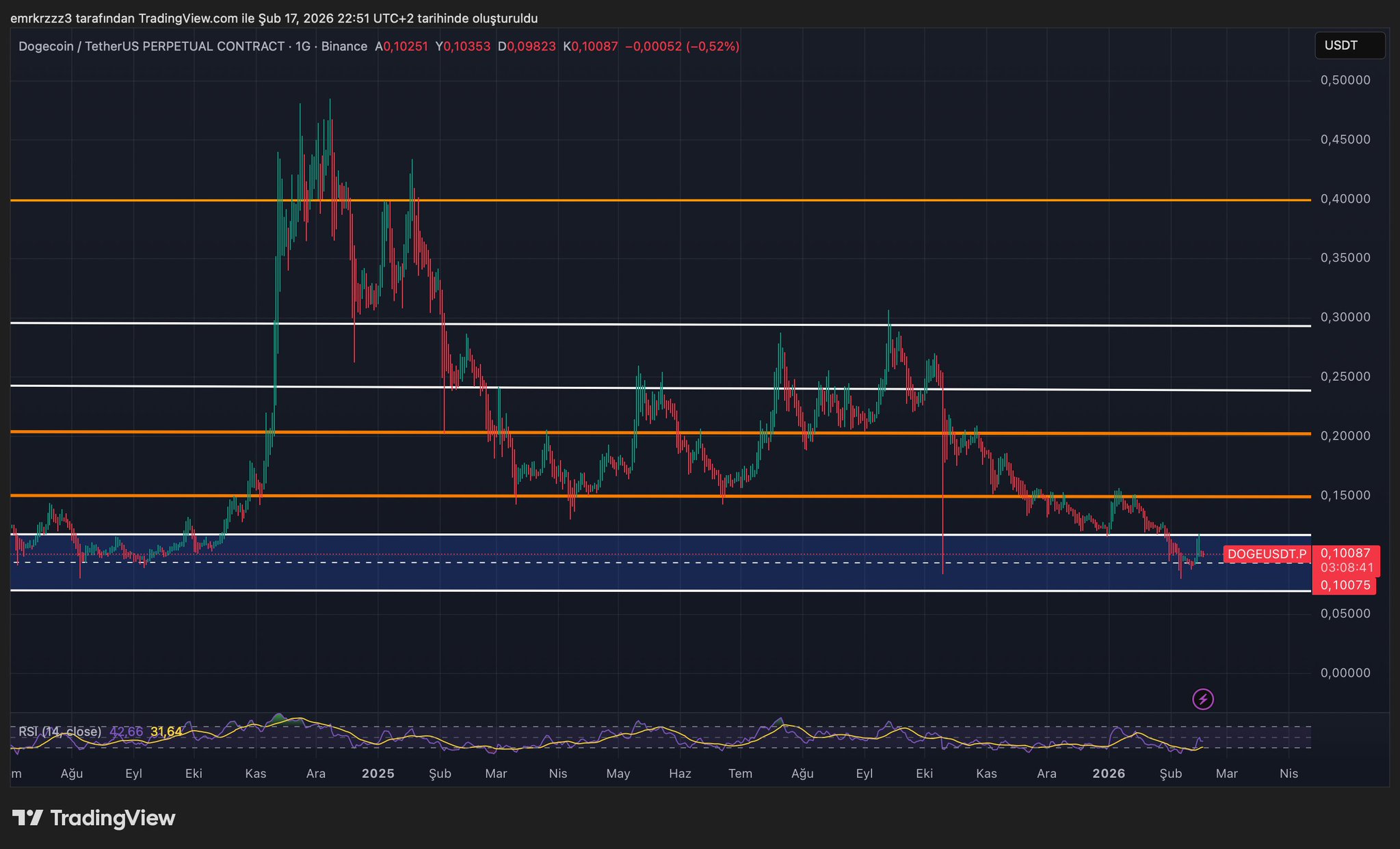Open the USDT currency selector
The image size is (1400, 849).
coord(1349,46)
